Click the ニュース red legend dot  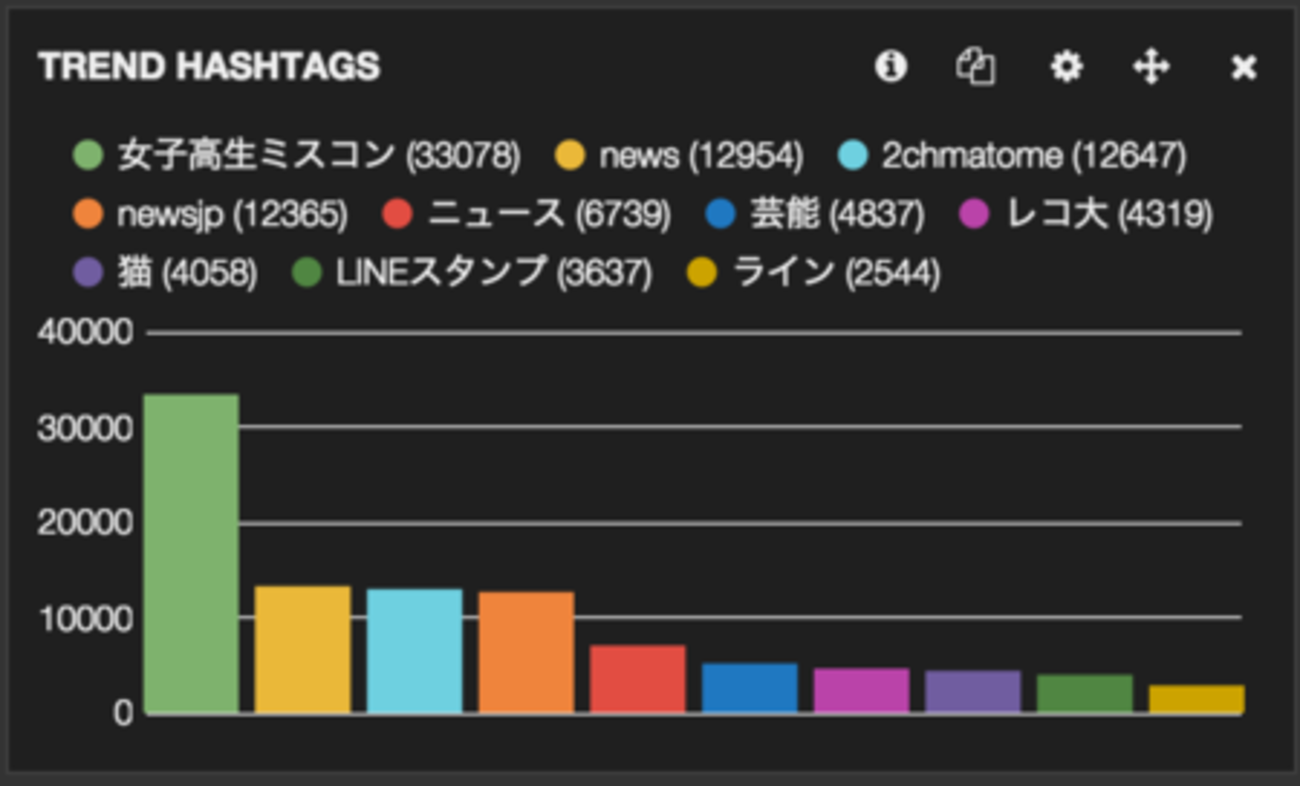398,215
